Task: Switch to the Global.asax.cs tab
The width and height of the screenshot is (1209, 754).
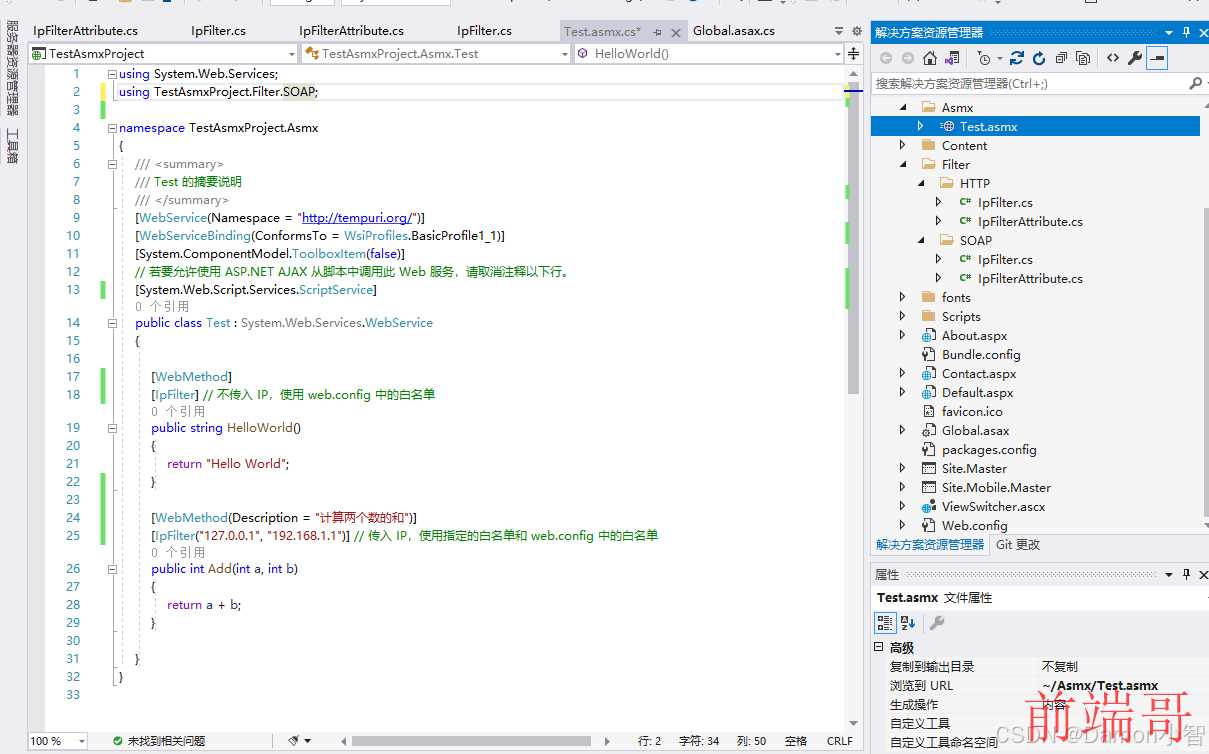Action: 734,31
